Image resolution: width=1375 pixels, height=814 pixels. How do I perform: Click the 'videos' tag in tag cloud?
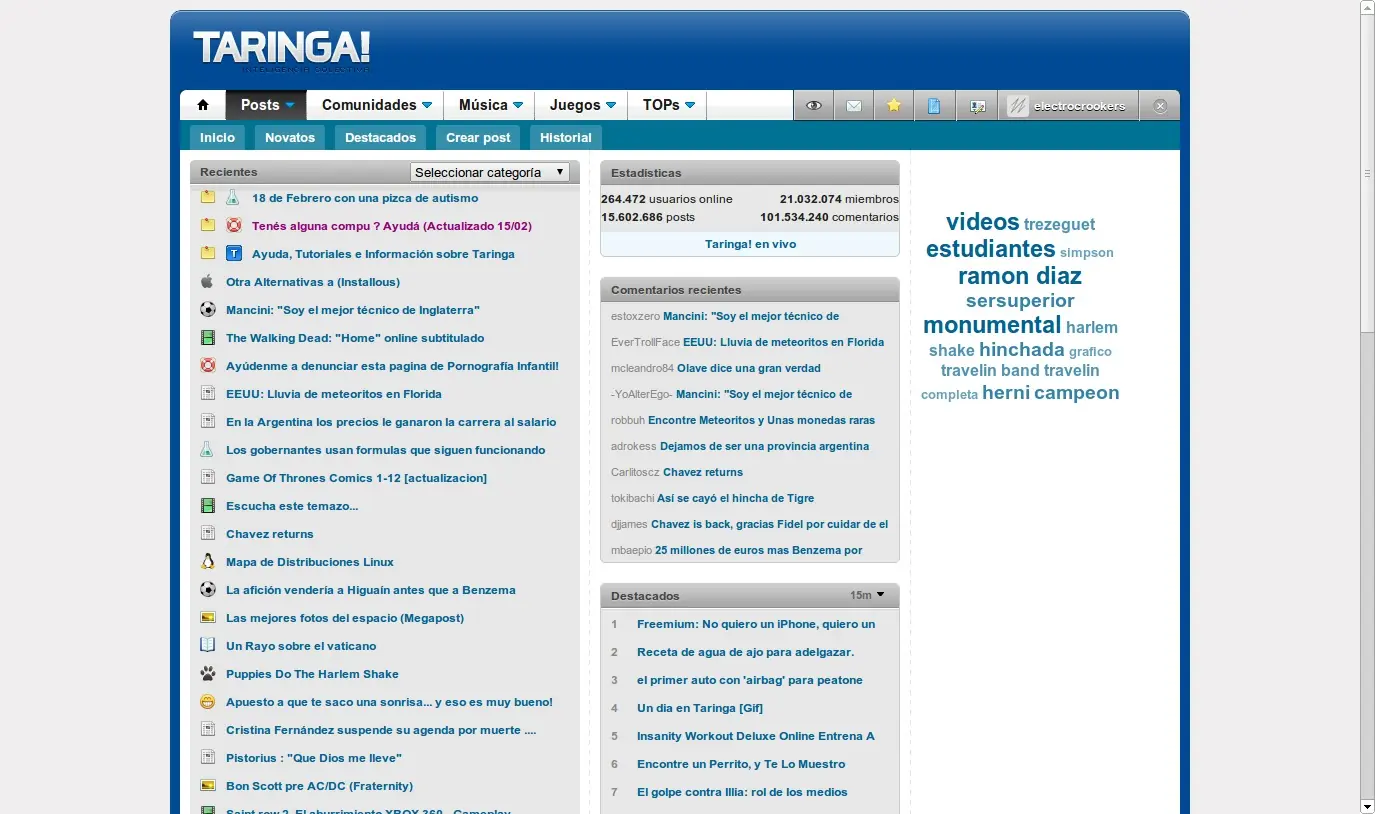(x=982, y=222)
